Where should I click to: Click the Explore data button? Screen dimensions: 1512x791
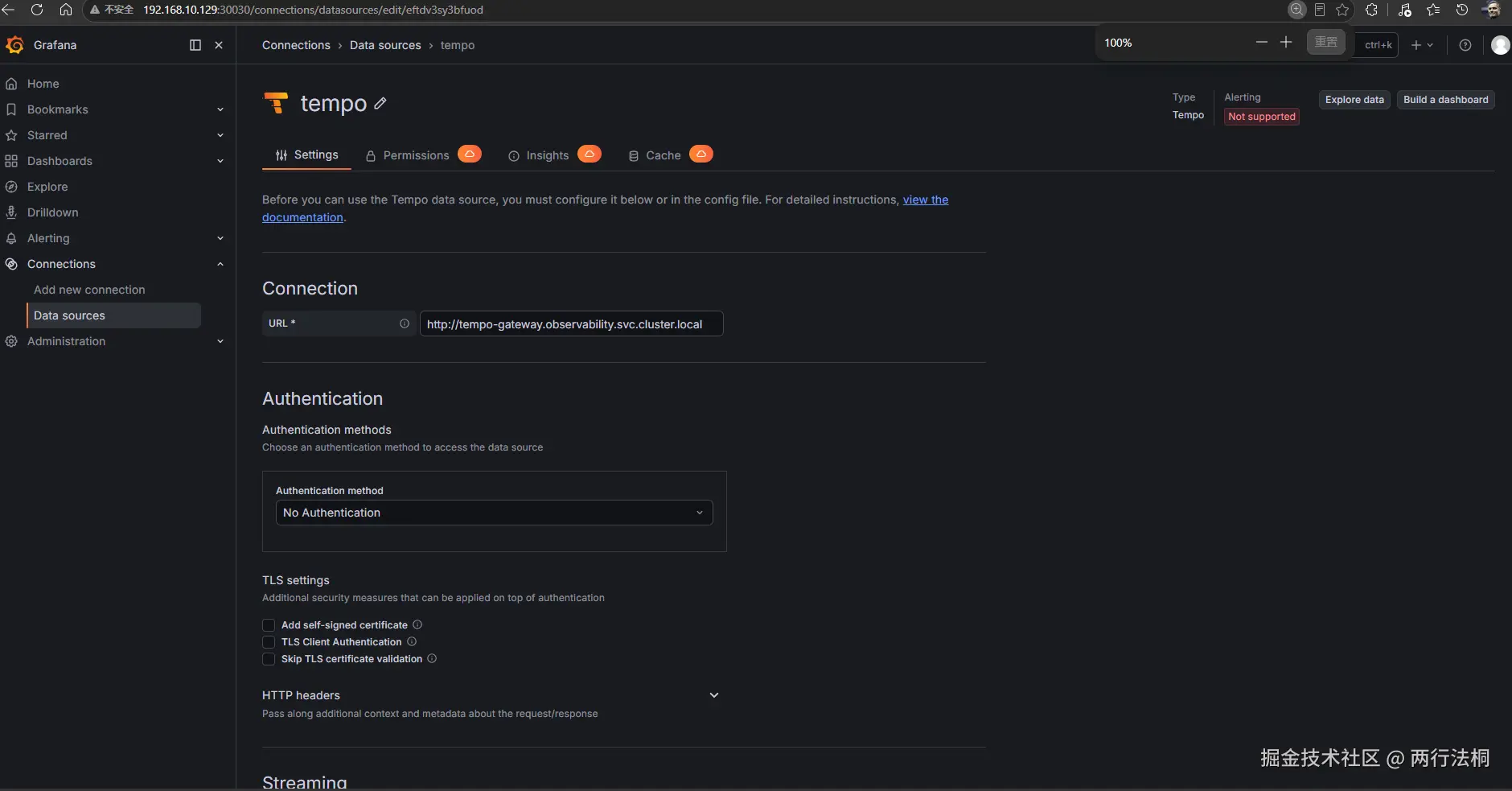[x=1354, y=100]
